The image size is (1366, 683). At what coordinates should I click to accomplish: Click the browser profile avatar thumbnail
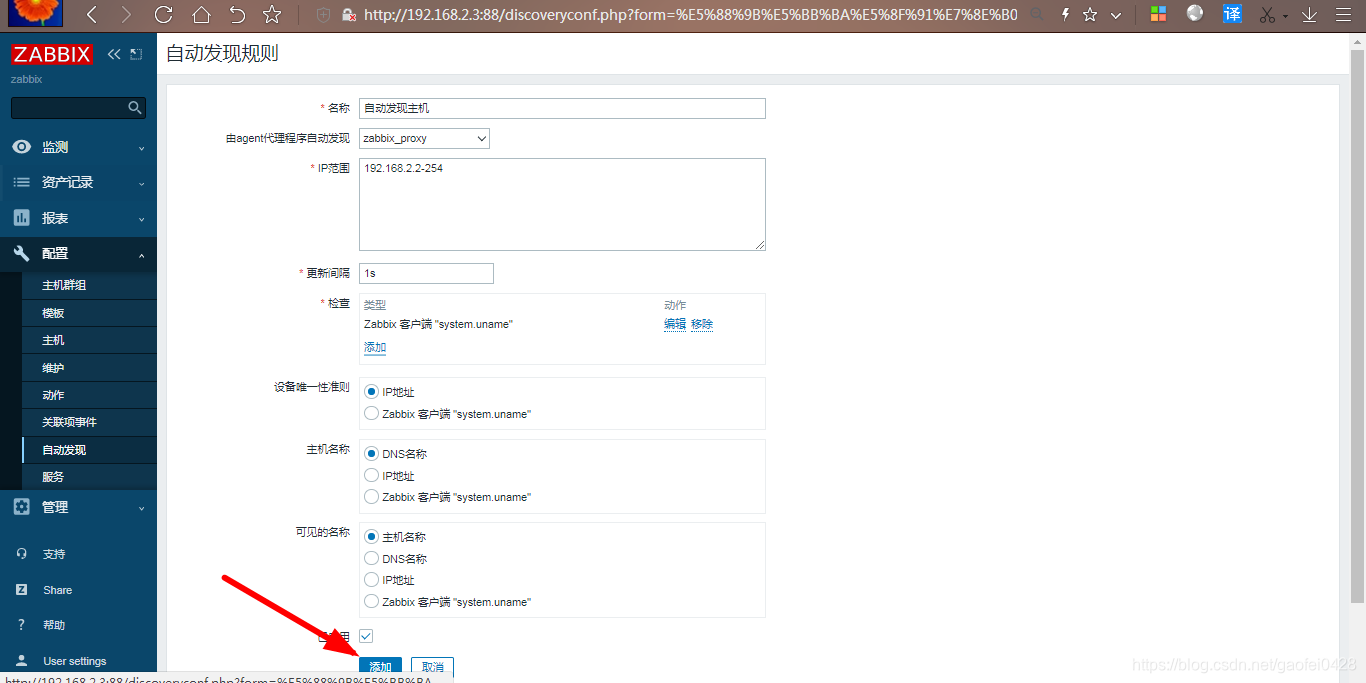[x=35, y=13]
